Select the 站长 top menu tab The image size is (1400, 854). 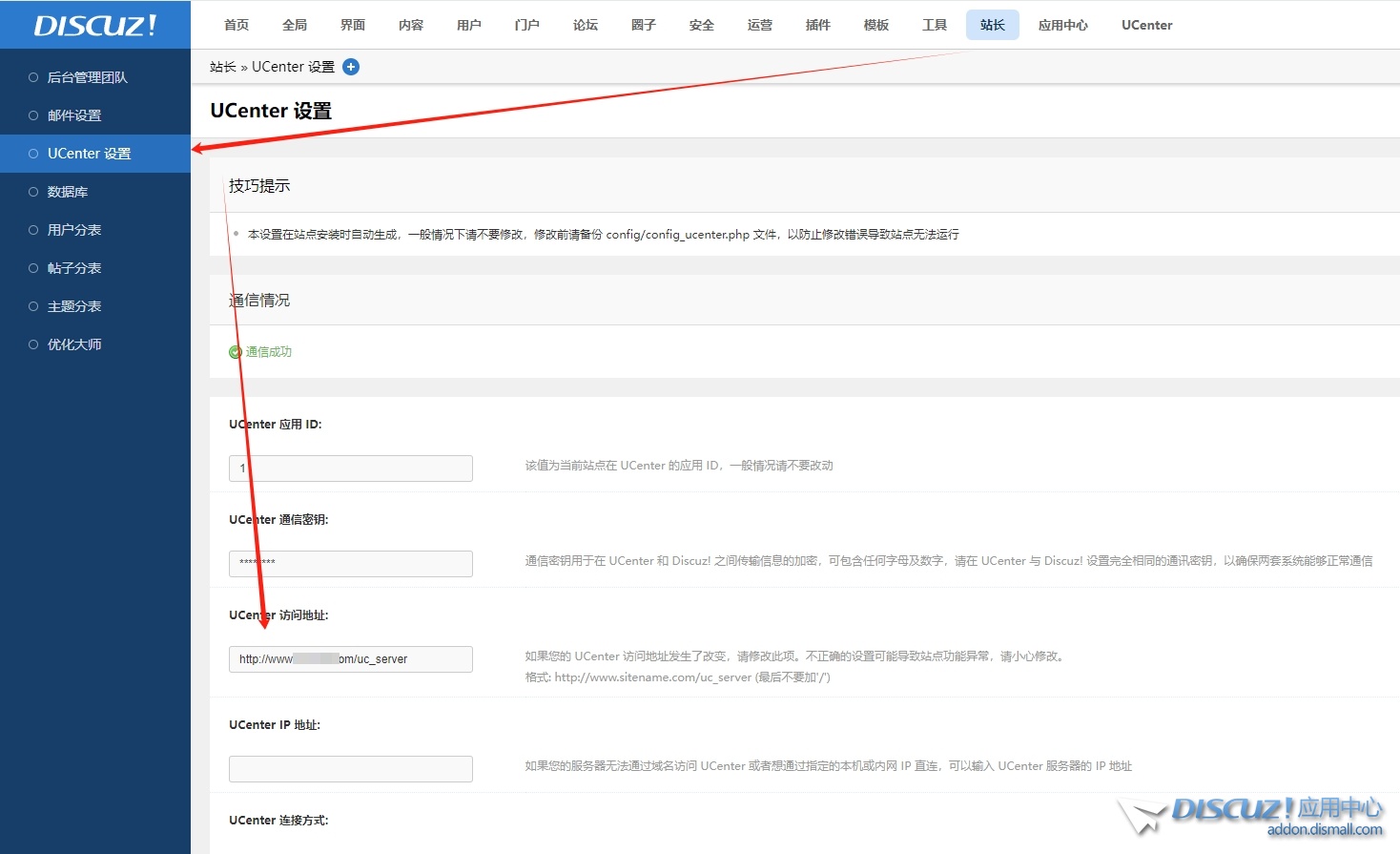pyautogui.click(x=993, y=25)
